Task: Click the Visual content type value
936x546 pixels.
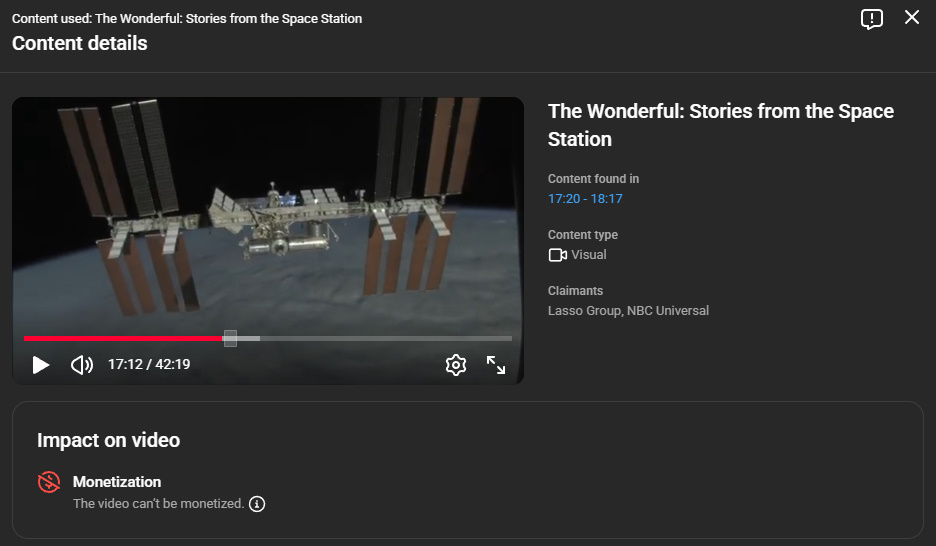Action: pyautogui.click(x=589, y=255)
